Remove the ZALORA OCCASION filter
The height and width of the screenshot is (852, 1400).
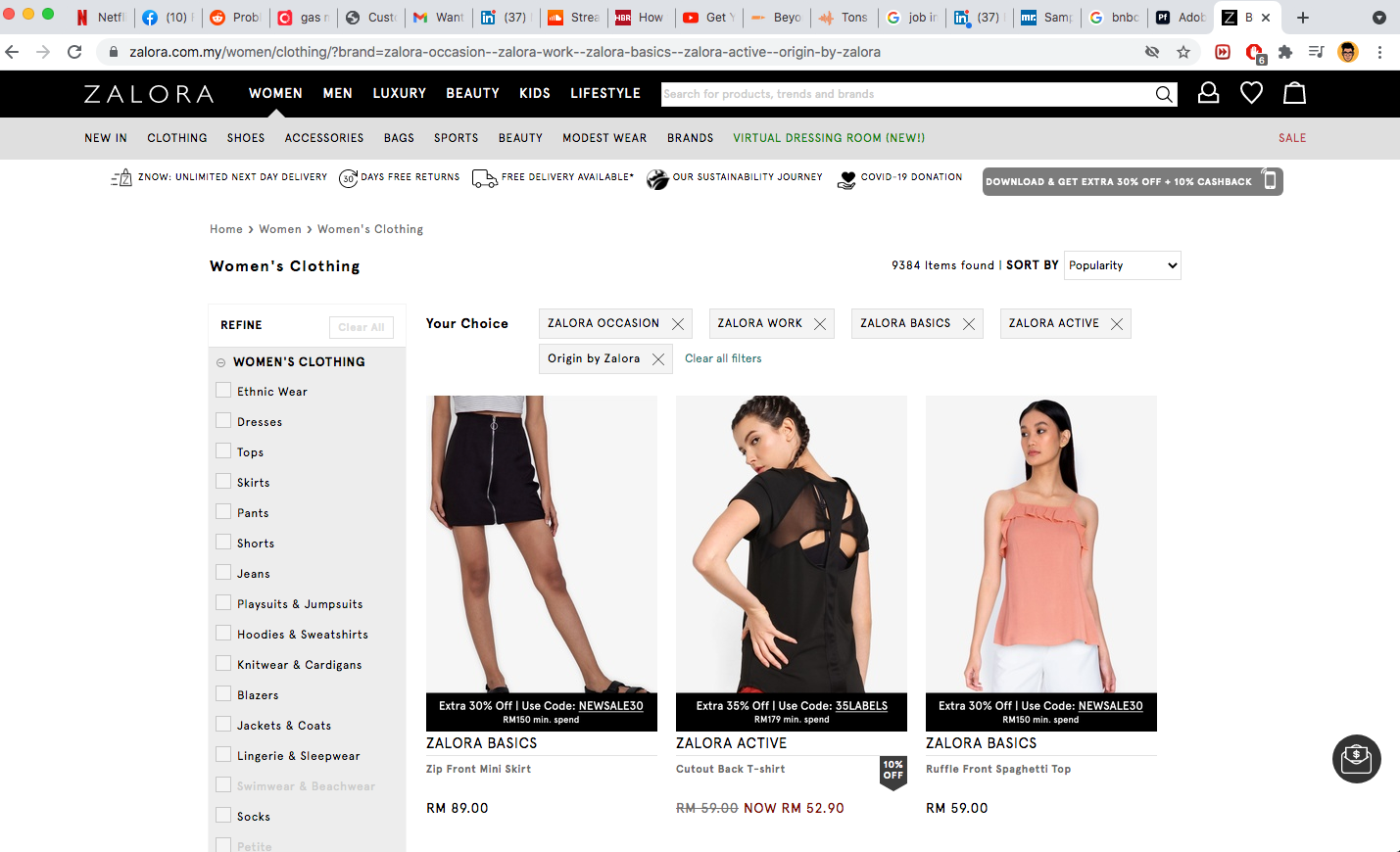678,324
